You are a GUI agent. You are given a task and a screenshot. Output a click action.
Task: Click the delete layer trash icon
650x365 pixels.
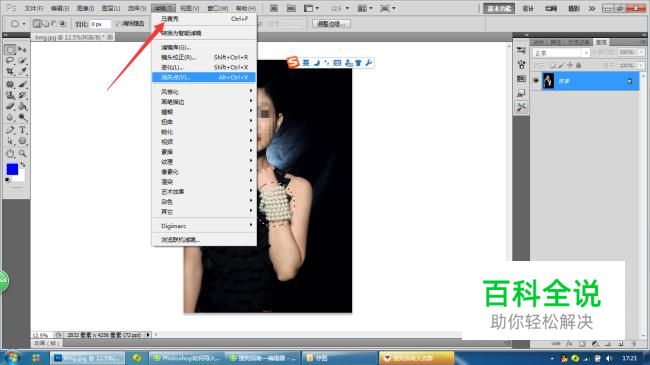(633, 343)
